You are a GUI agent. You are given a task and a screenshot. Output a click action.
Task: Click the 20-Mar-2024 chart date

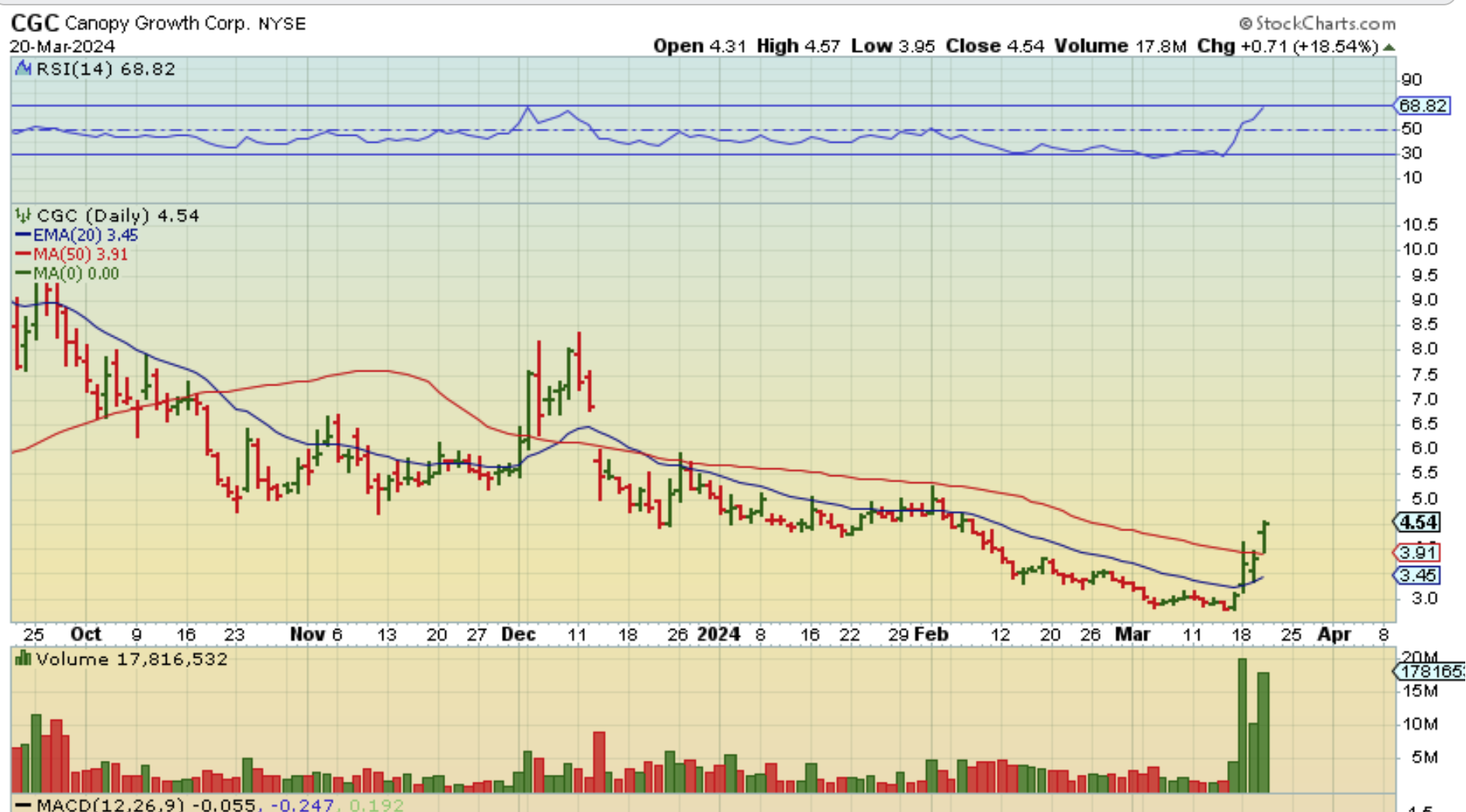62,47
